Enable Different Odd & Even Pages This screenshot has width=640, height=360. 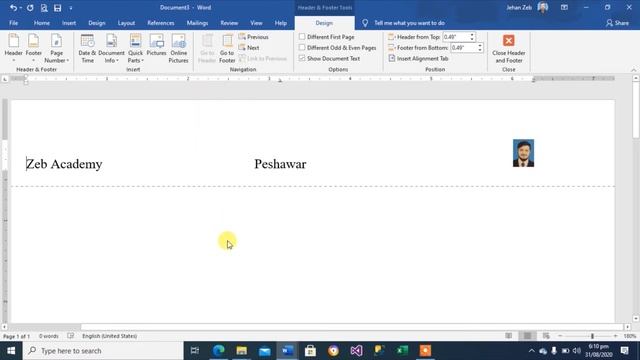[302, 47]
